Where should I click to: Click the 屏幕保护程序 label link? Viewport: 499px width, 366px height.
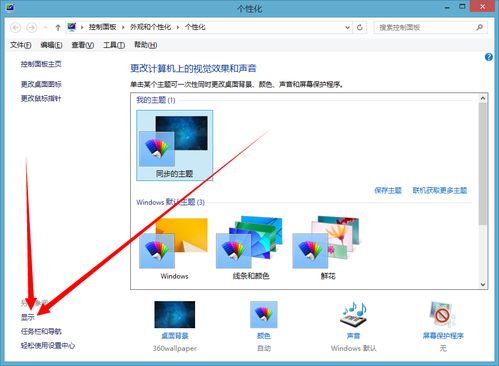(443, 336)
